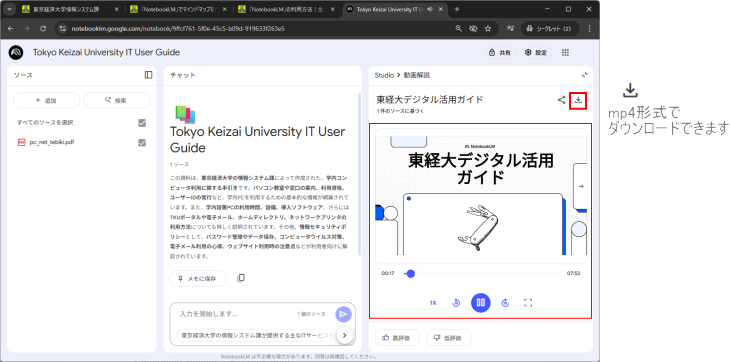The image size is (730, 362).
Task: Open 設定 settings in the header
Action: 536,53
